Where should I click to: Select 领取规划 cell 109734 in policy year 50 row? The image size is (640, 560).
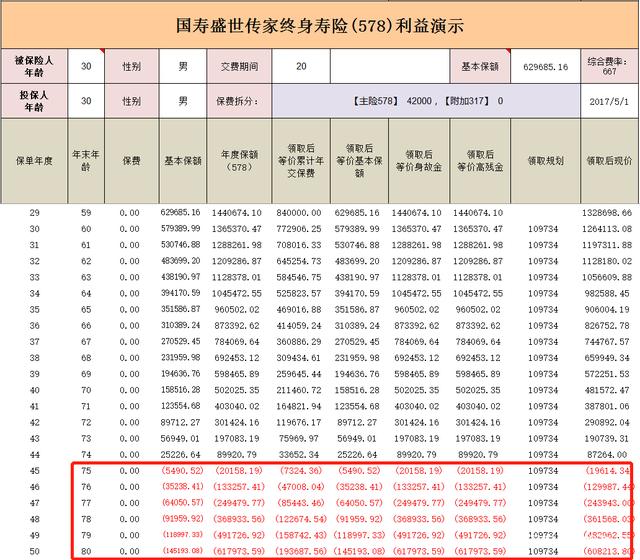pyautogui.click(x=543, y=551)
